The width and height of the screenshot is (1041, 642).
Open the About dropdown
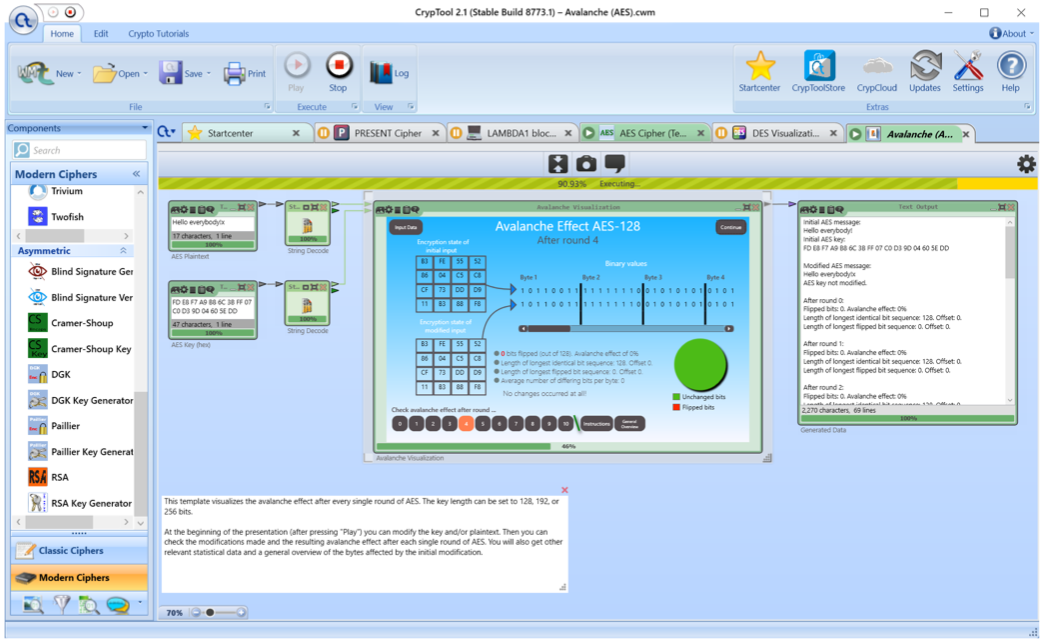[x=1011, y=33]
